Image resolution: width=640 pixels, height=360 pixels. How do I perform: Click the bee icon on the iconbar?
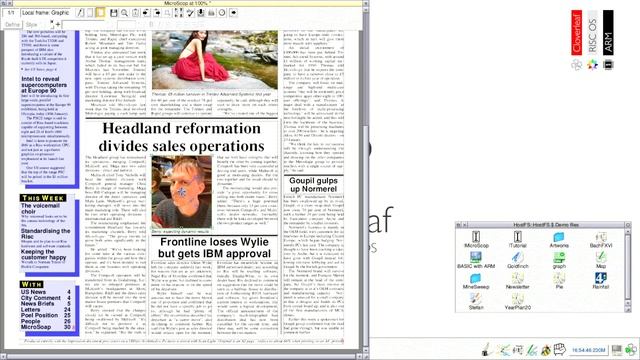point(545,350)
